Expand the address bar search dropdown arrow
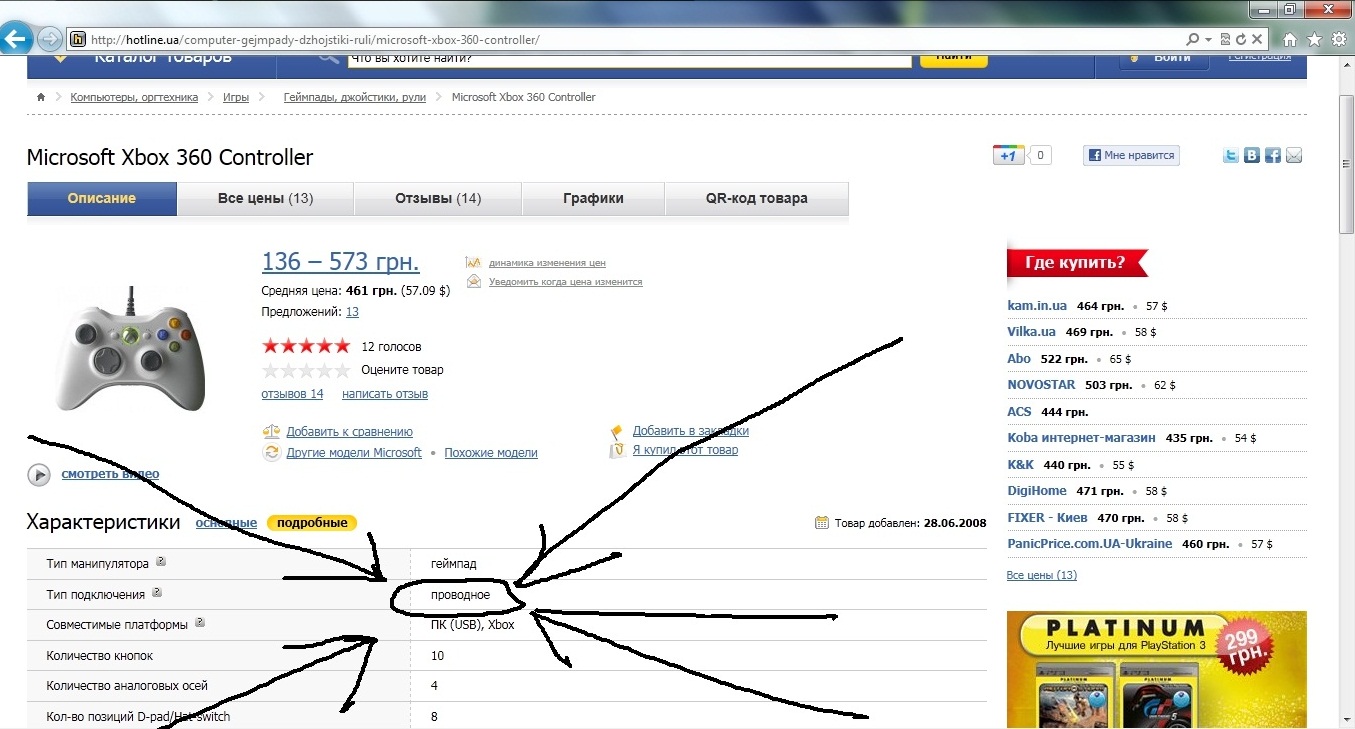This screenshot has height=729, width=1355. pyautogui.click(x=1208, y=40)
